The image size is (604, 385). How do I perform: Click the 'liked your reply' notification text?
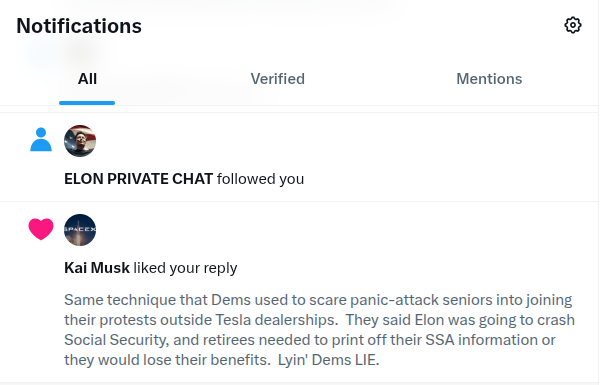(185, 268)
